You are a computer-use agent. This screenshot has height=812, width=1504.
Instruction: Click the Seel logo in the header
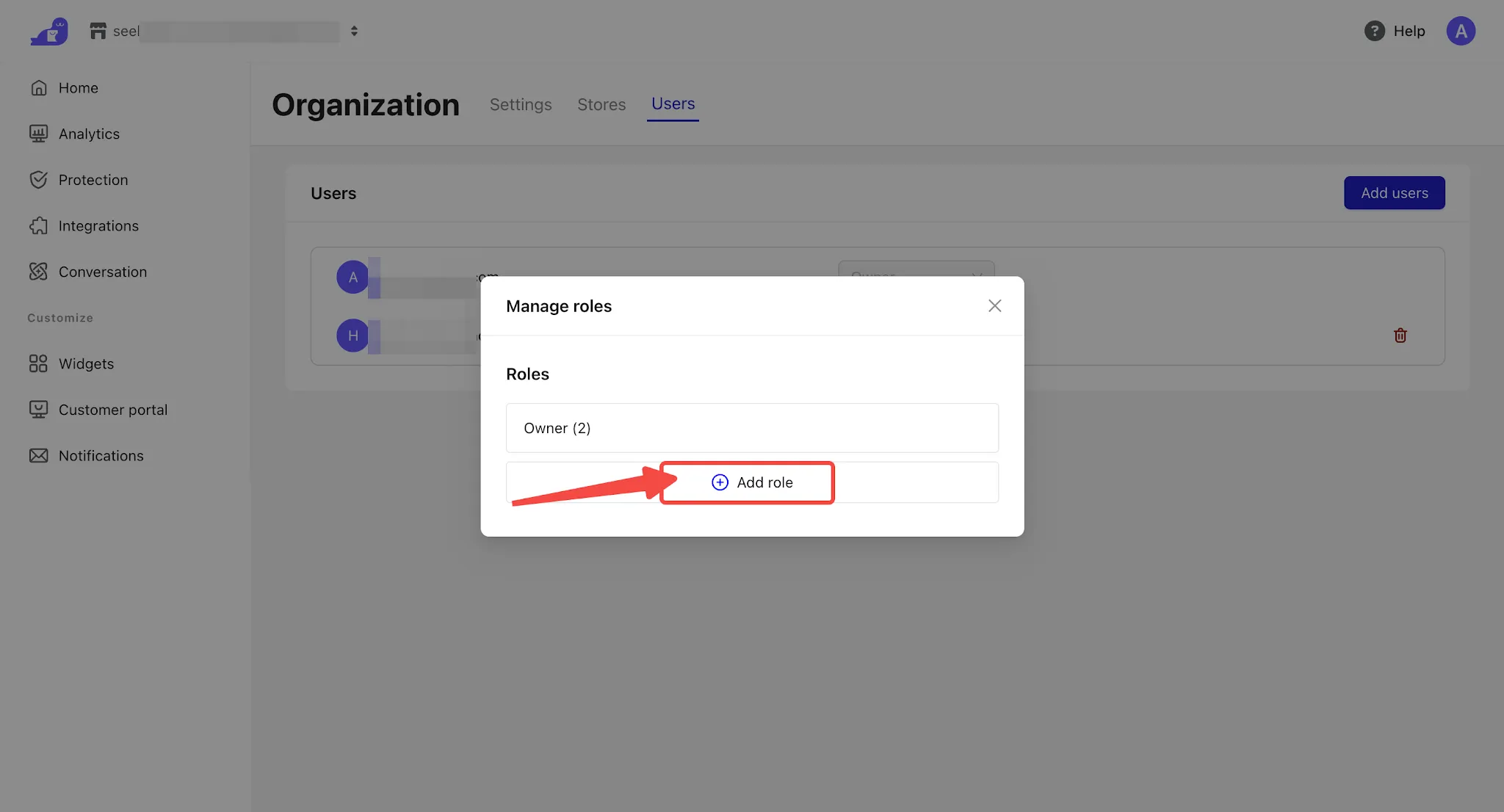[x=49, y=32]
